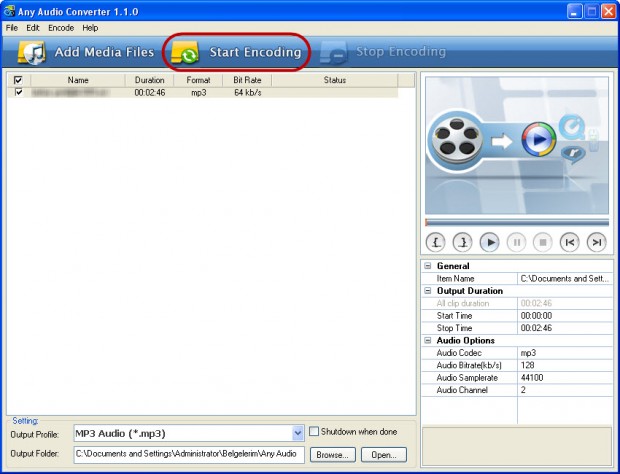Toggle the select-all checkbox in the list header

(18, 80)
